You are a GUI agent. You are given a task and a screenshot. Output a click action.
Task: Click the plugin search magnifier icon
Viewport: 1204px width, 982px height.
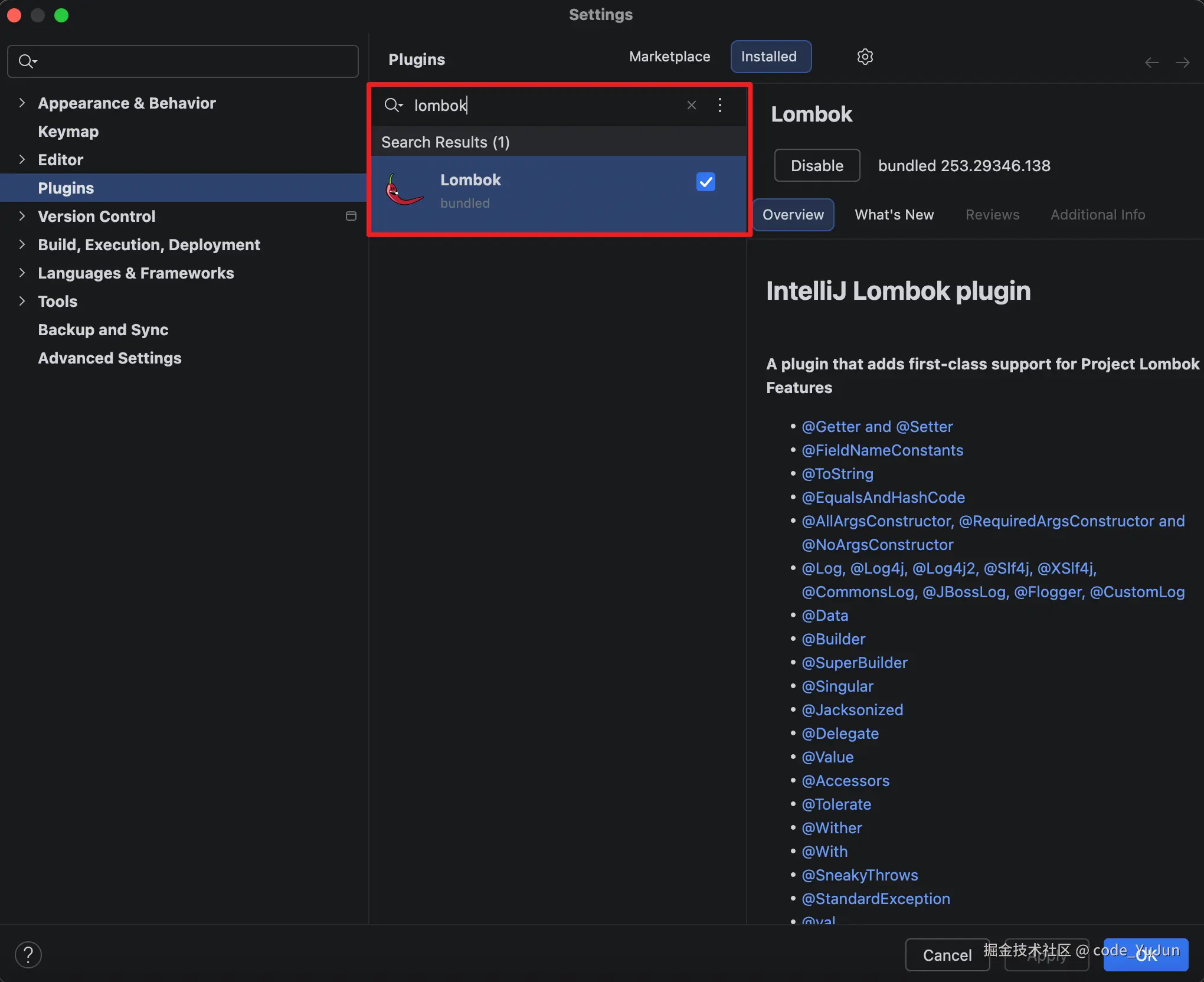click(392, 105)
